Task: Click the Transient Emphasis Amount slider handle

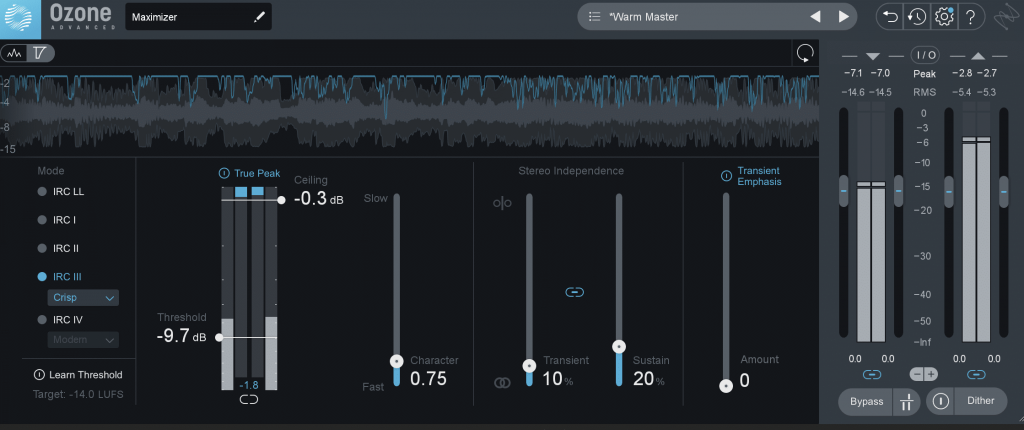Action: 726,386
